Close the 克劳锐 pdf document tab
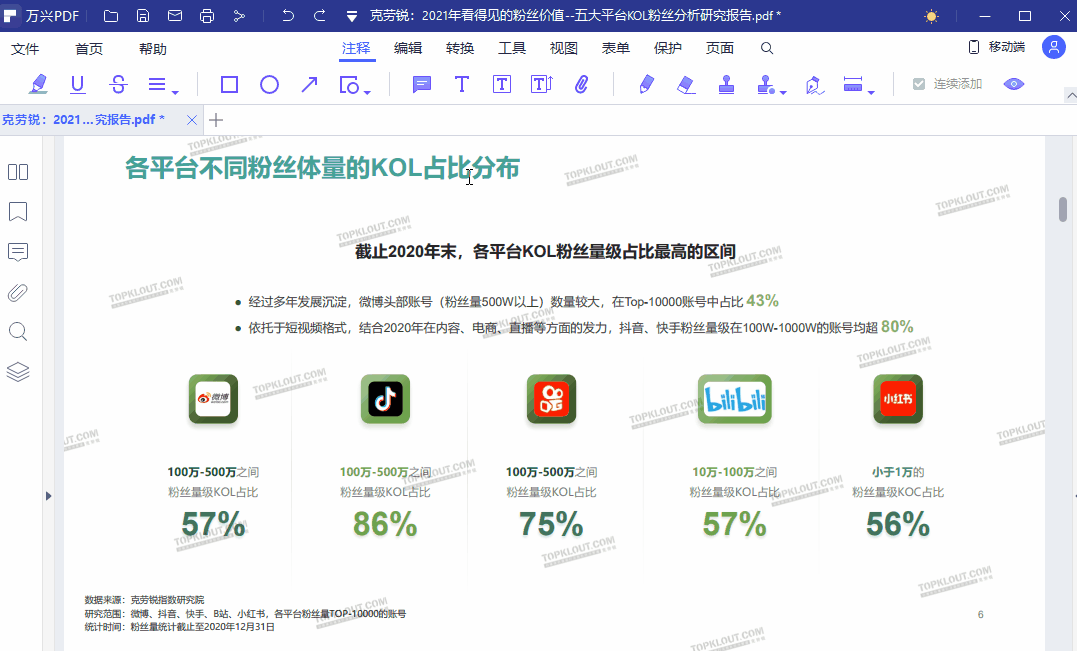The image size is (1077, 651). 192,120
